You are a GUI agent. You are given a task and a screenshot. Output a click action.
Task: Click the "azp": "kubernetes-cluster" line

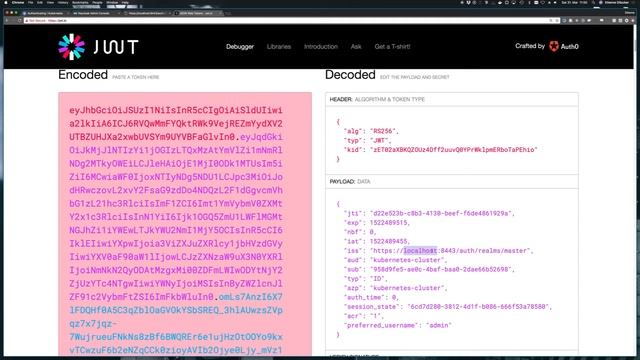(x=396, y=288)
